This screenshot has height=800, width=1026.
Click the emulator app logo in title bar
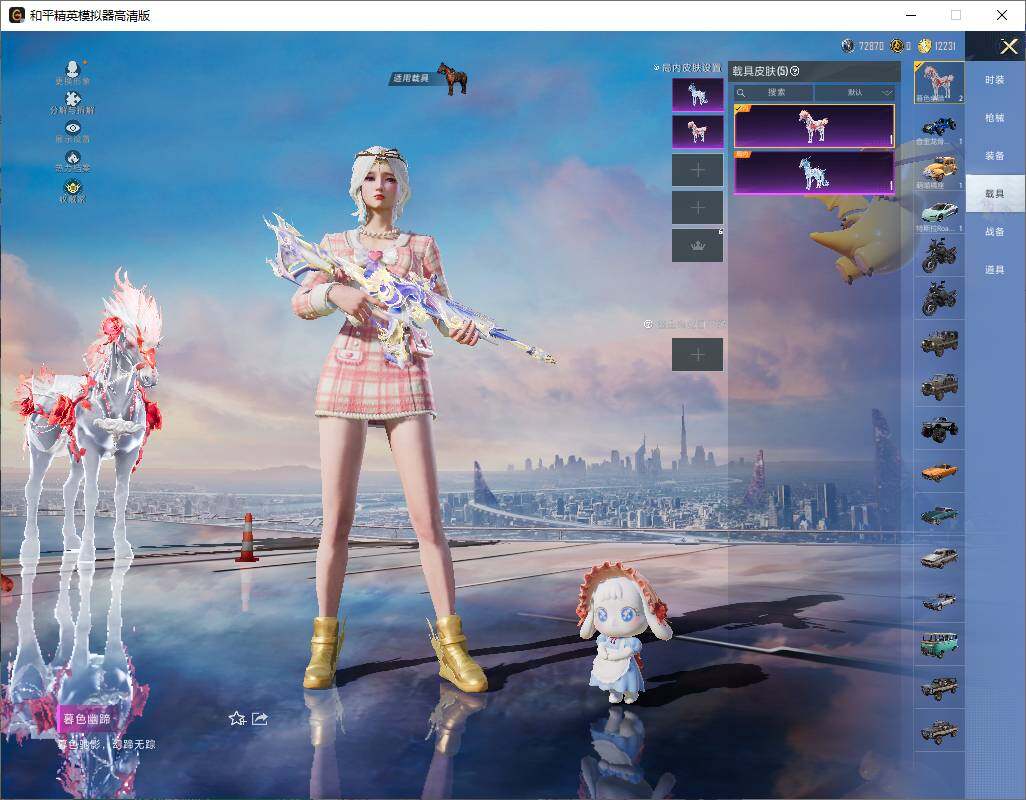(x=16, y=15)
